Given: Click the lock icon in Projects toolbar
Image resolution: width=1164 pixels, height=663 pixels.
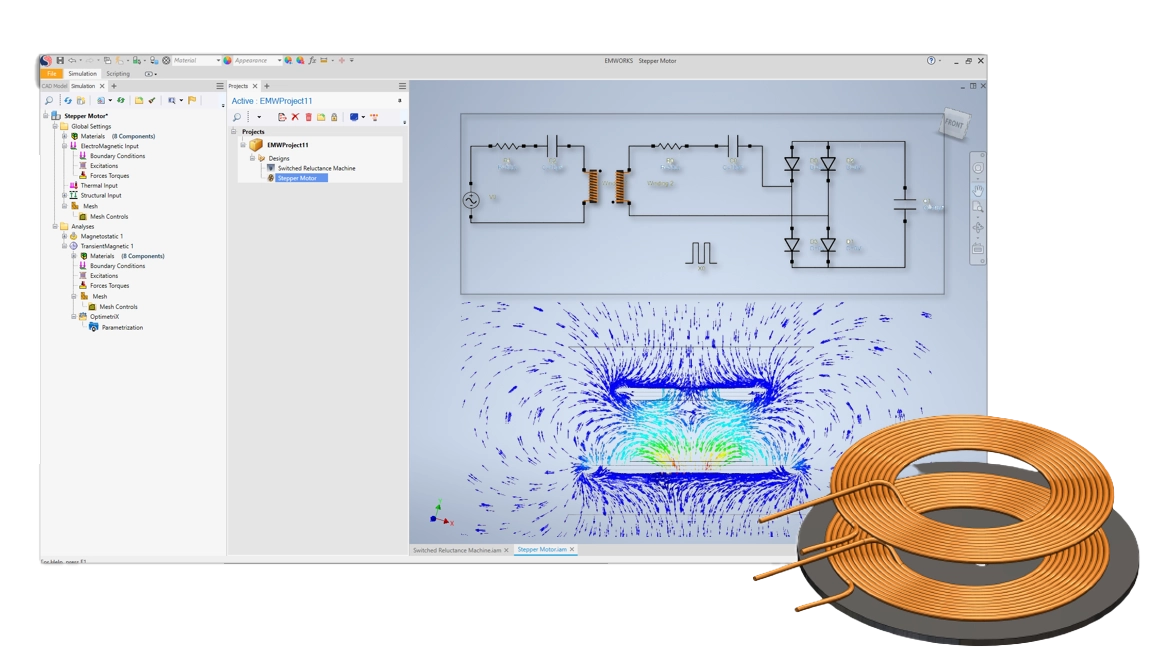Looking at the screenshot, I should point(334,117).
